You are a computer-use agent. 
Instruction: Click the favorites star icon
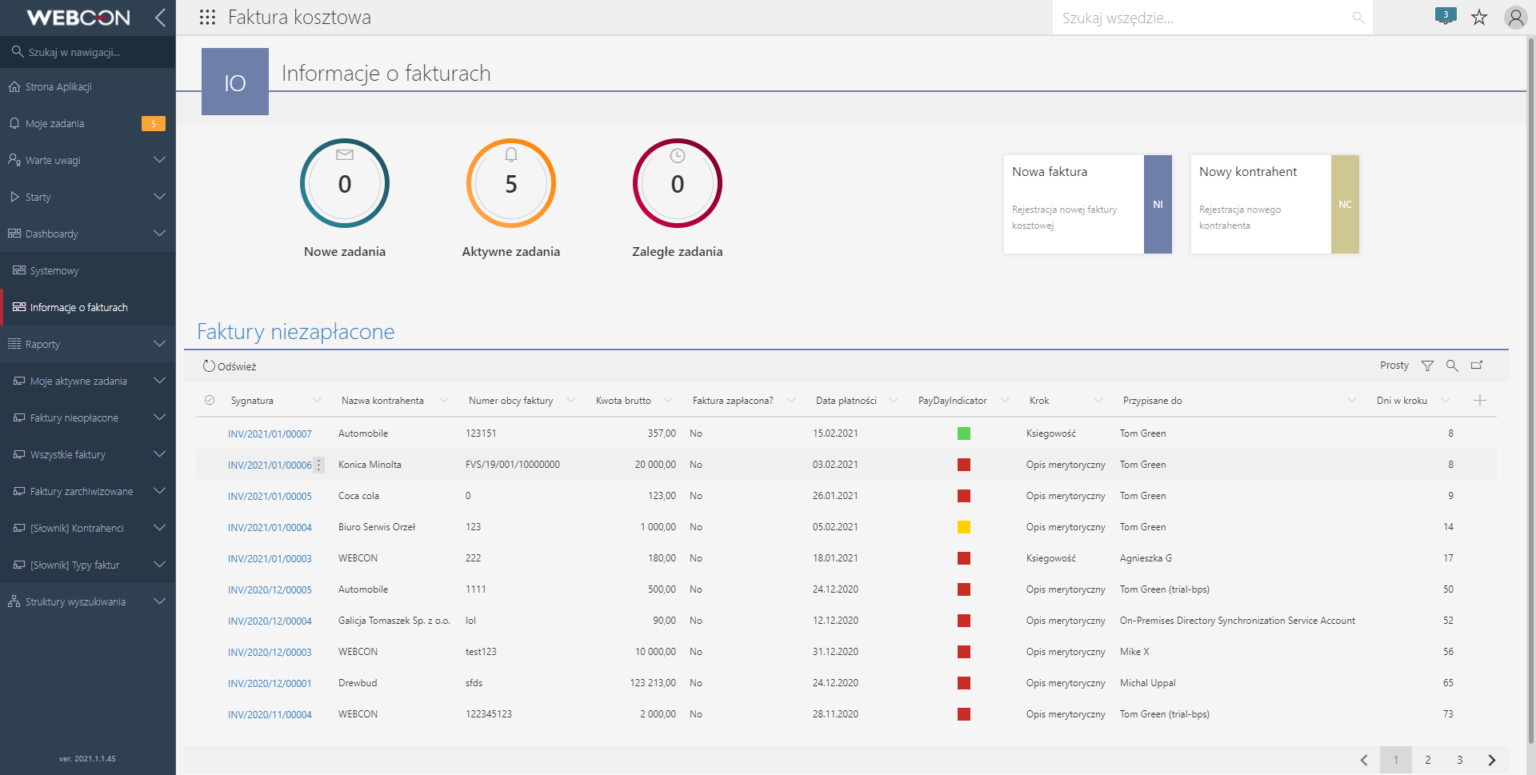click(1479, 17)
